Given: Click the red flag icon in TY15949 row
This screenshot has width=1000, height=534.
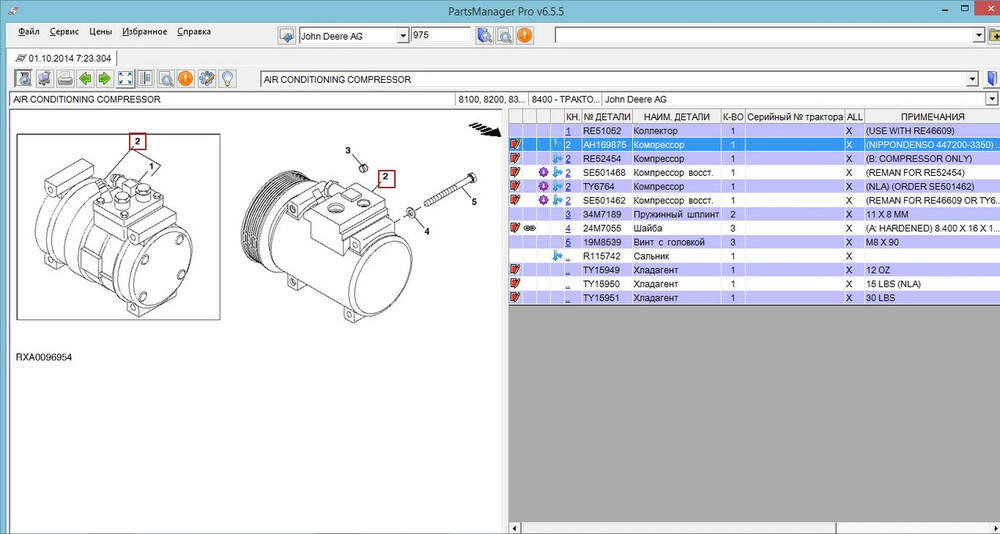Looking at the screenshot, I should (516, 270).
